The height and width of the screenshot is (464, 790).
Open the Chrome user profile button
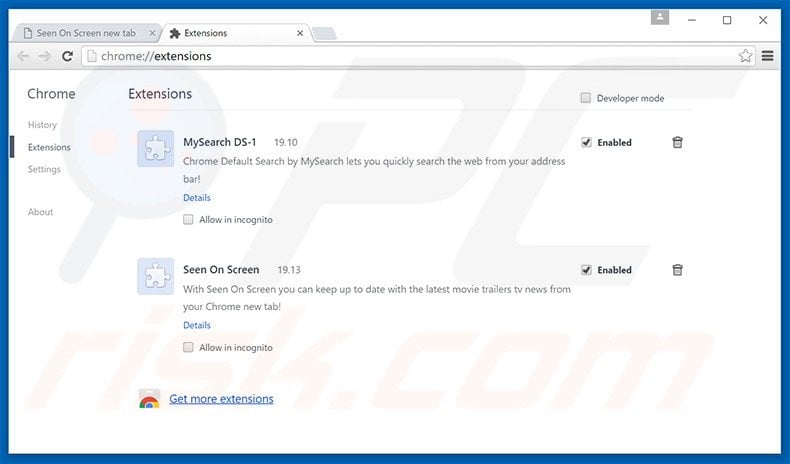pos(660,18)
